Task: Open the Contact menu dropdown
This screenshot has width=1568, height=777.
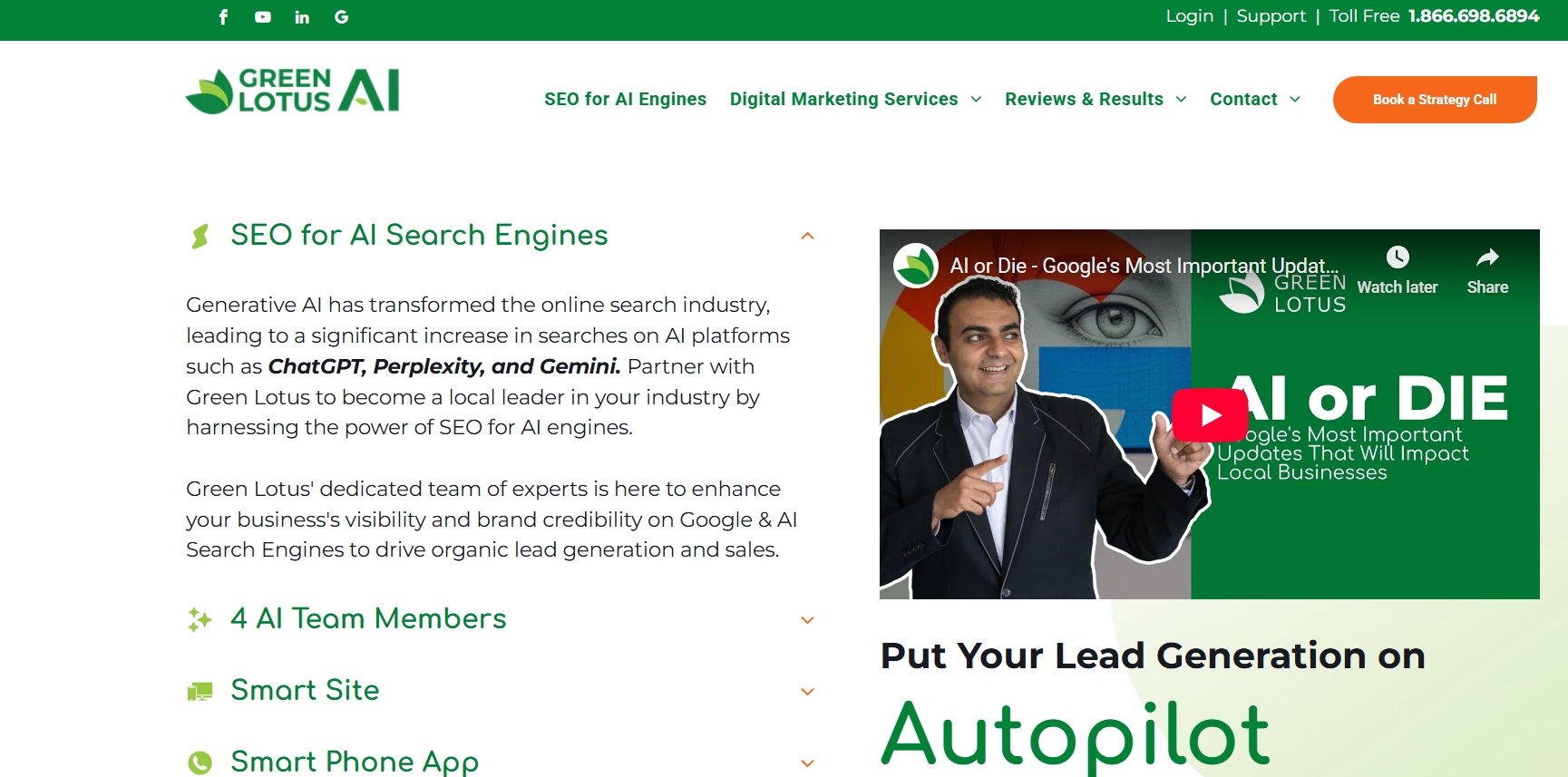Action: [x=1255, y=99]
